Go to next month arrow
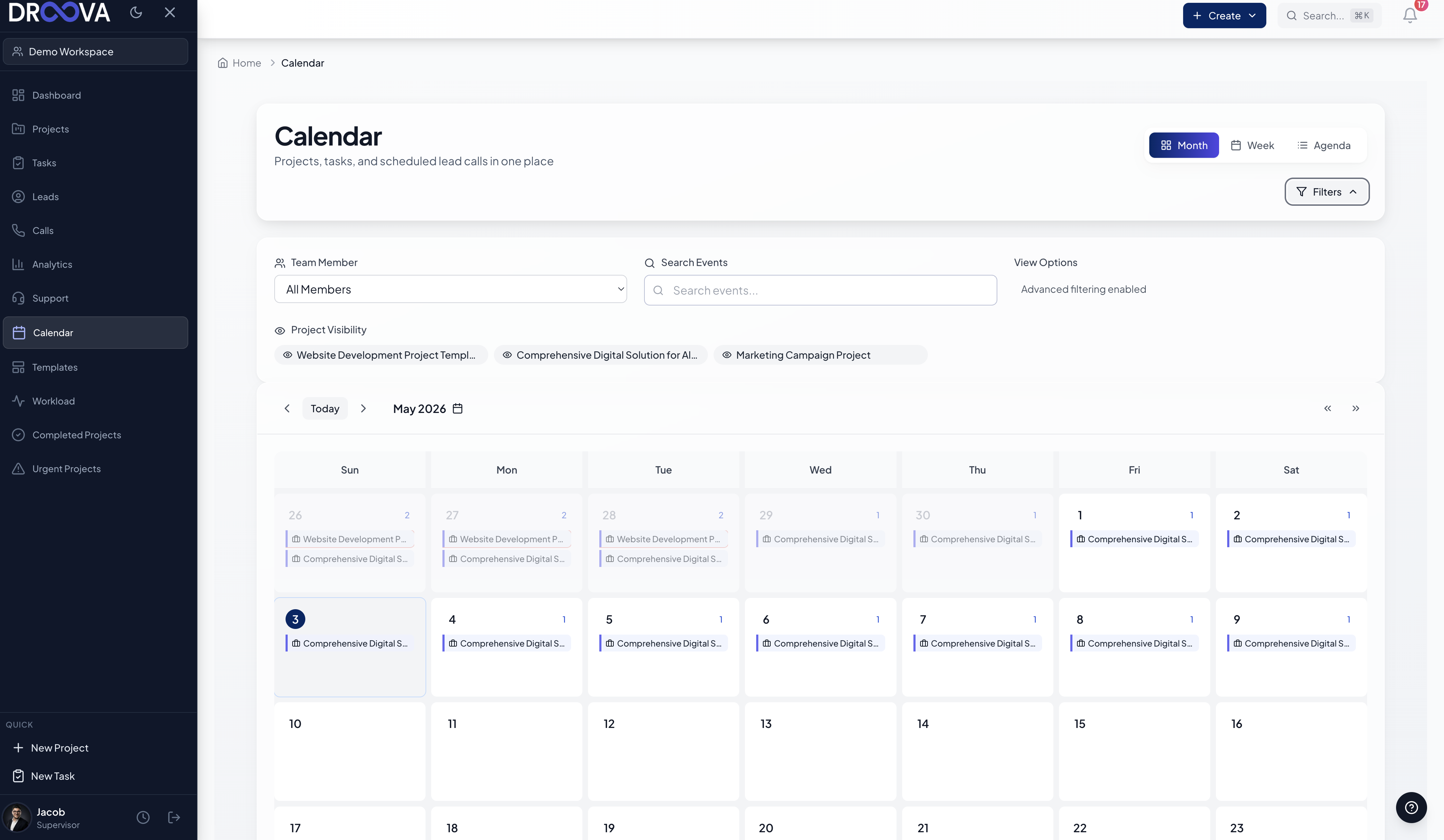The image size is (1444, 840). coord(363,408)
